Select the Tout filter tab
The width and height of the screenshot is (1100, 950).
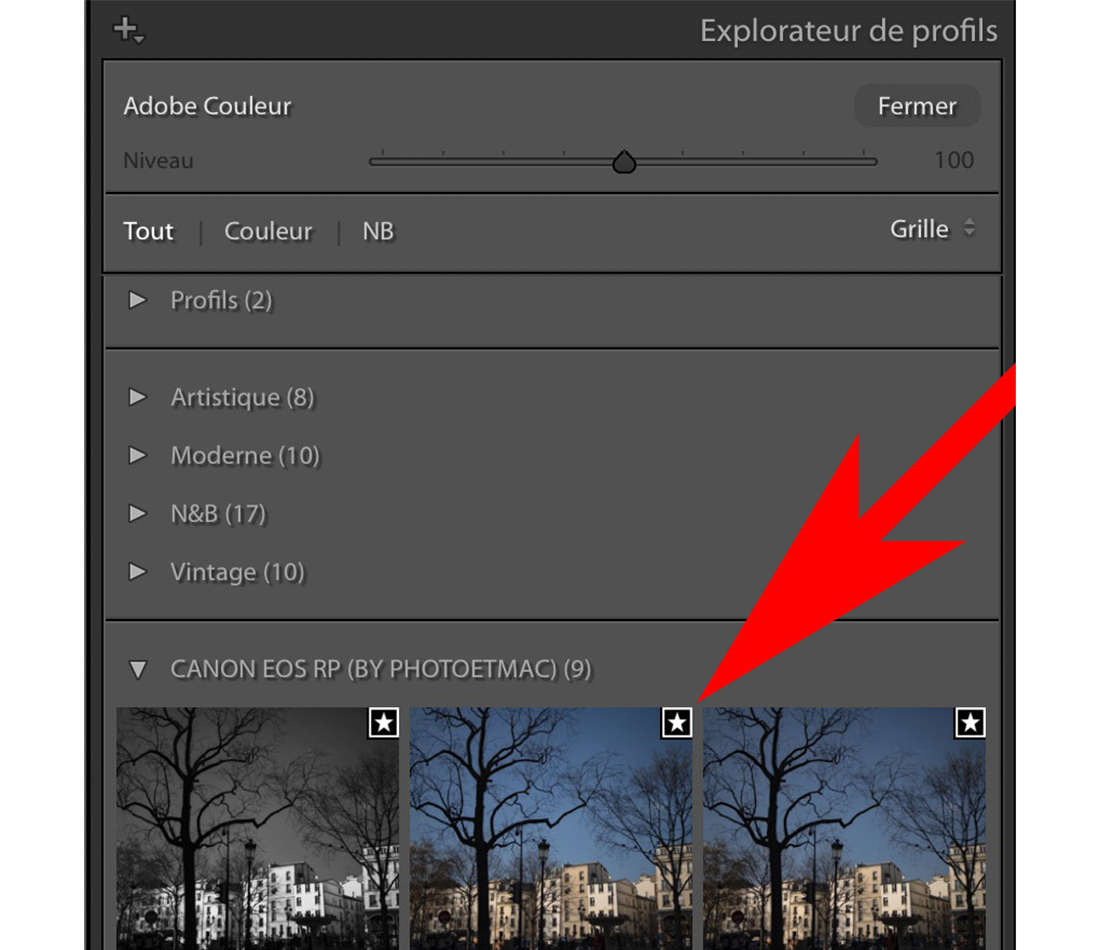(x=149, y=231)
